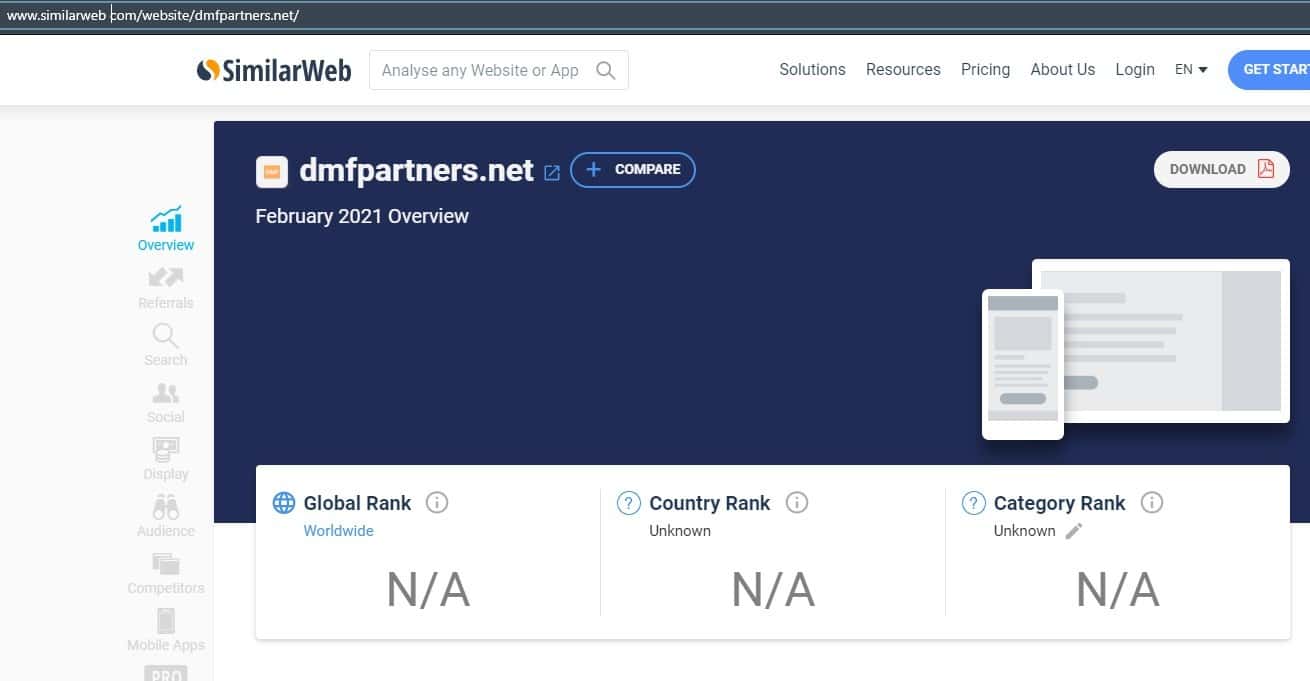Click the Login link

pos(1135,70)
